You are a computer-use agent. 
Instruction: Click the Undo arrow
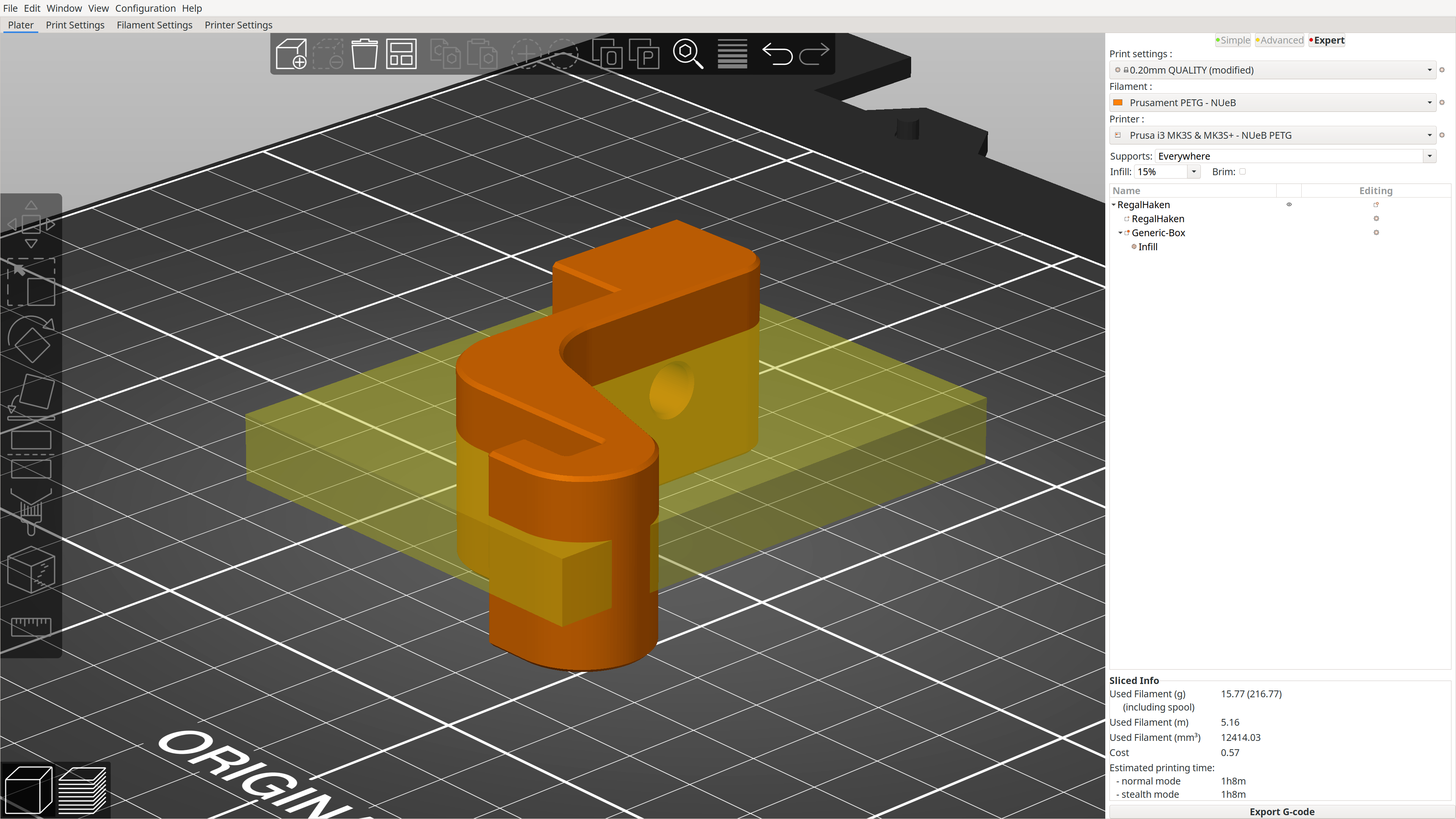tap(777, 54)
